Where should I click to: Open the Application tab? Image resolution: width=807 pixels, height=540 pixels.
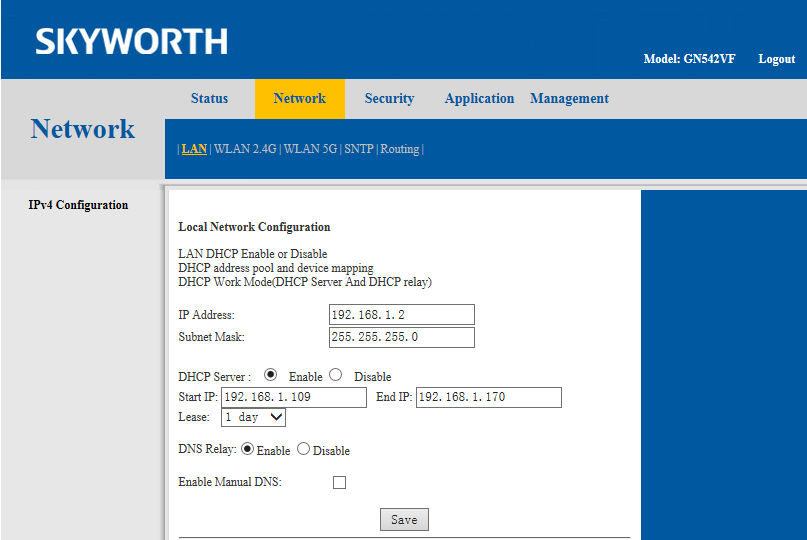point(479,98)
